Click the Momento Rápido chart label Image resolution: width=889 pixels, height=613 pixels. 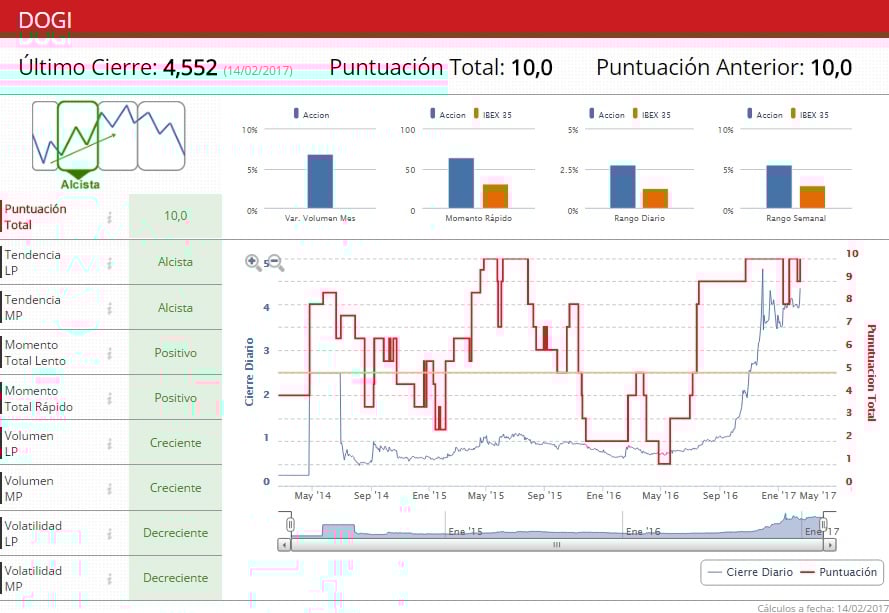coord(478,218)
